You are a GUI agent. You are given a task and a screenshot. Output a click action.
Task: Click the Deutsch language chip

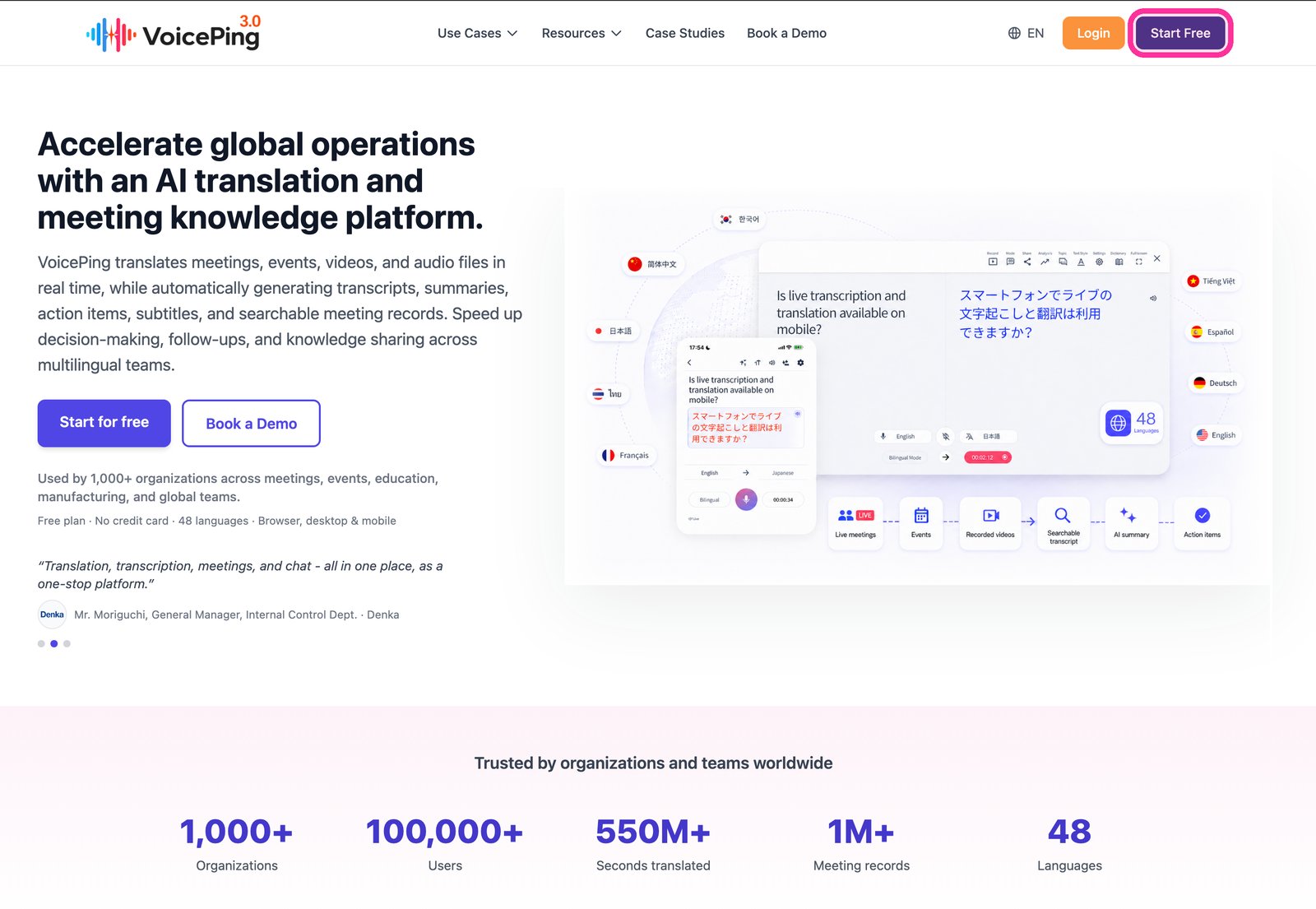tap(1215, 383)
